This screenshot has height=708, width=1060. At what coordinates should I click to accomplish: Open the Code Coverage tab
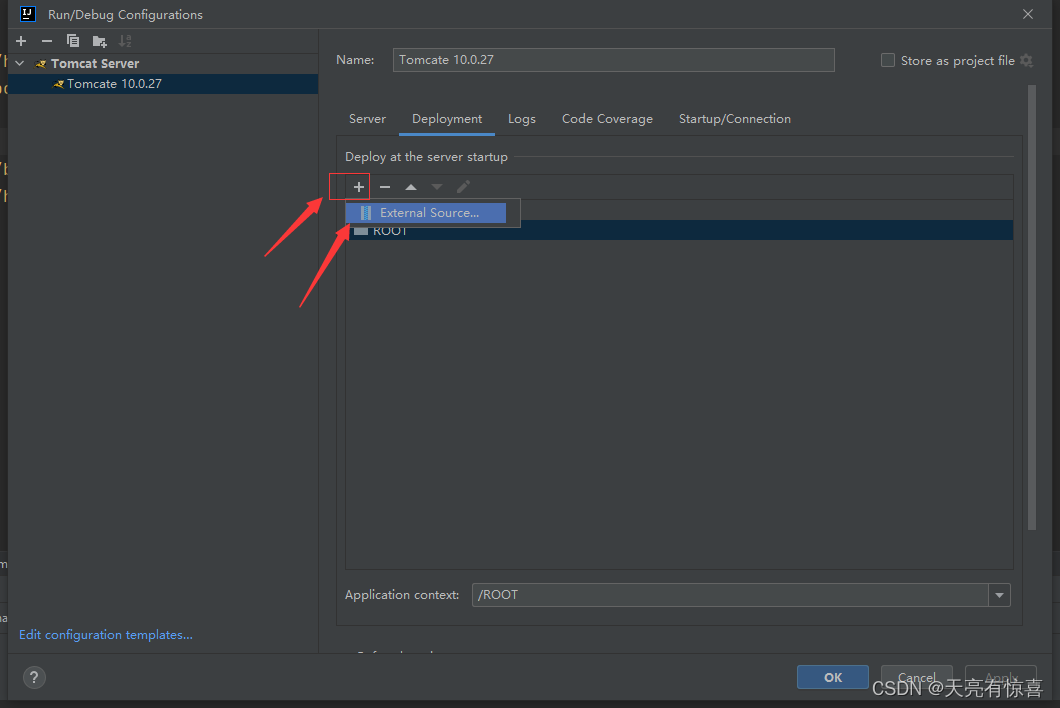(x=607, y=119)
